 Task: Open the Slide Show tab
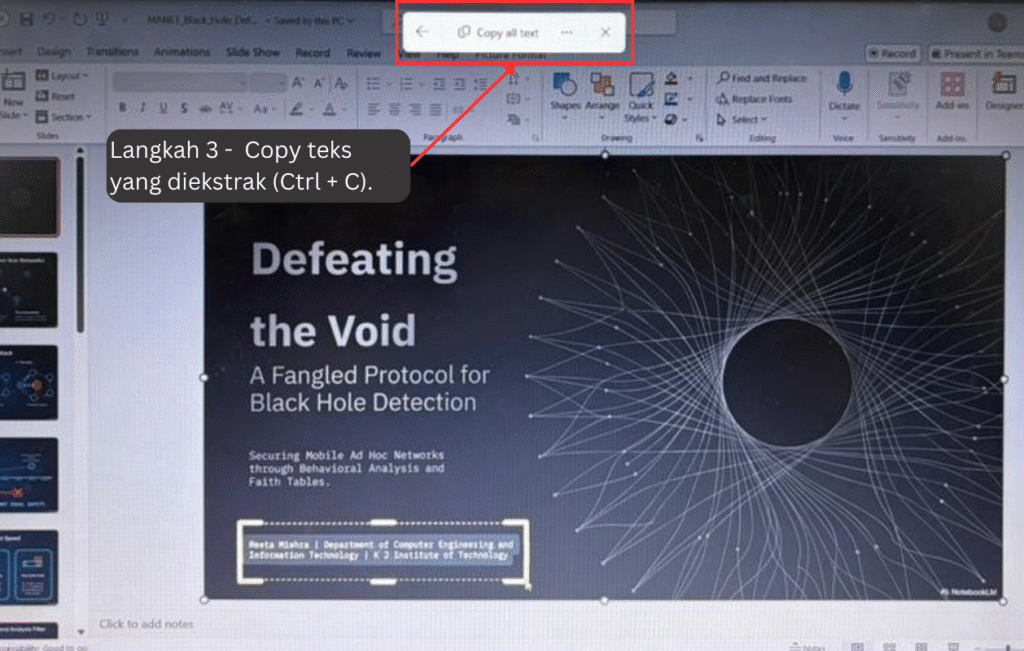(253, 52)
